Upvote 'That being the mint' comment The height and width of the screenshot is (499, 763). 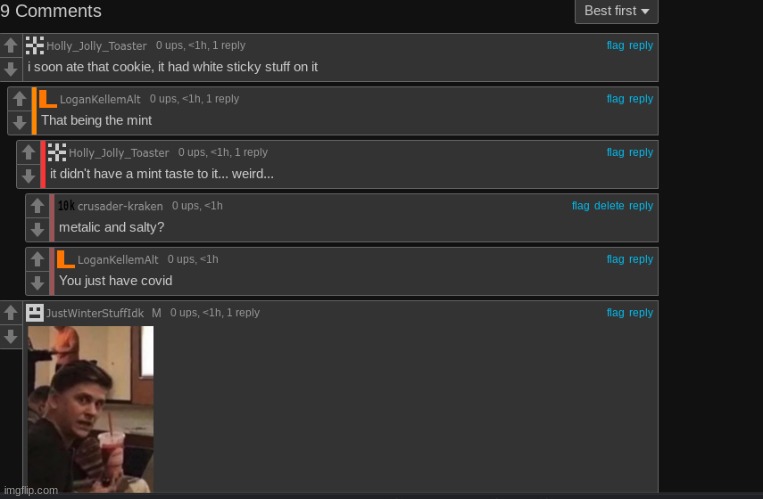[19, 99]
